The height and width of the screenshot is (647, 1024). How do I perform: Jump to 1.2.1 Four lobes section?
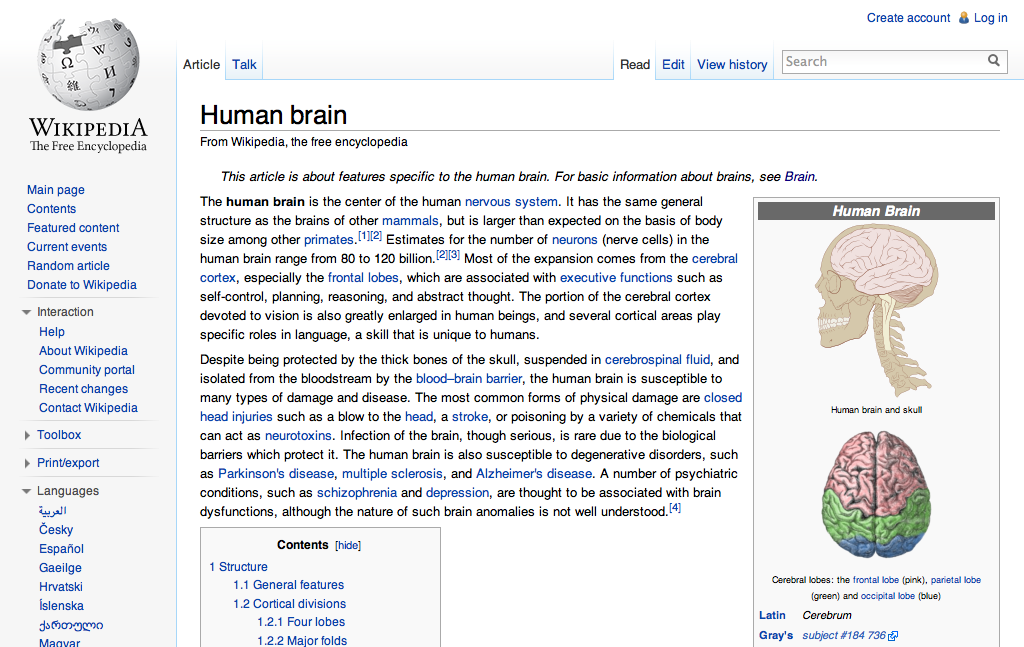[x=301, y=622]
